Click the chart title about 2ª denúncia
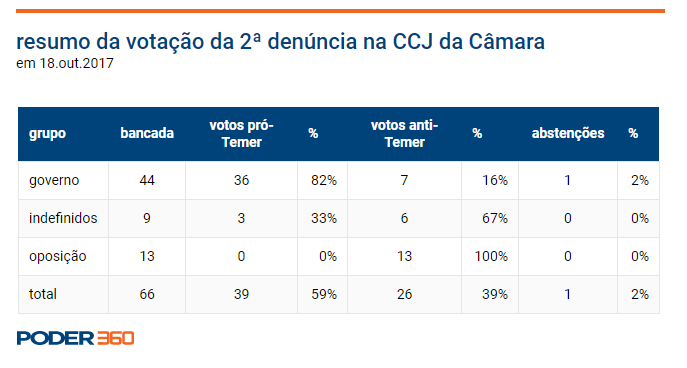The height and width of the screenshot is (368, 687). (280, 42)
